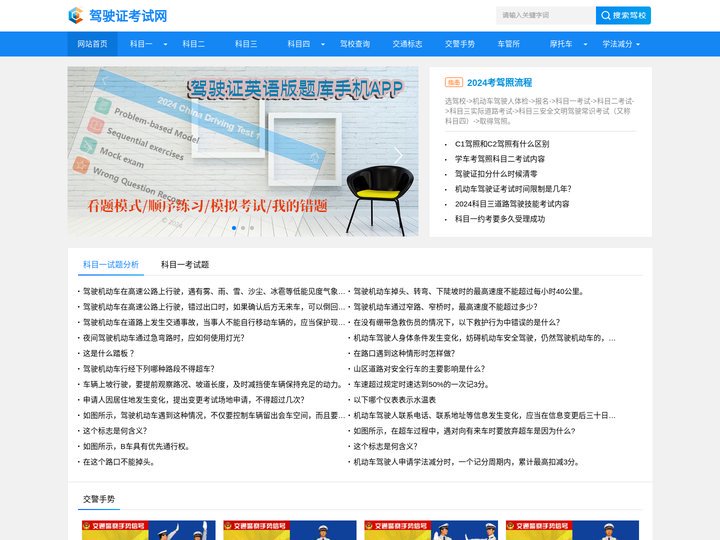This screenshot has width=720, height=540.
Task: Open question 驾驶机动车行经下列哪种路段不得超车
Action: 148,369
